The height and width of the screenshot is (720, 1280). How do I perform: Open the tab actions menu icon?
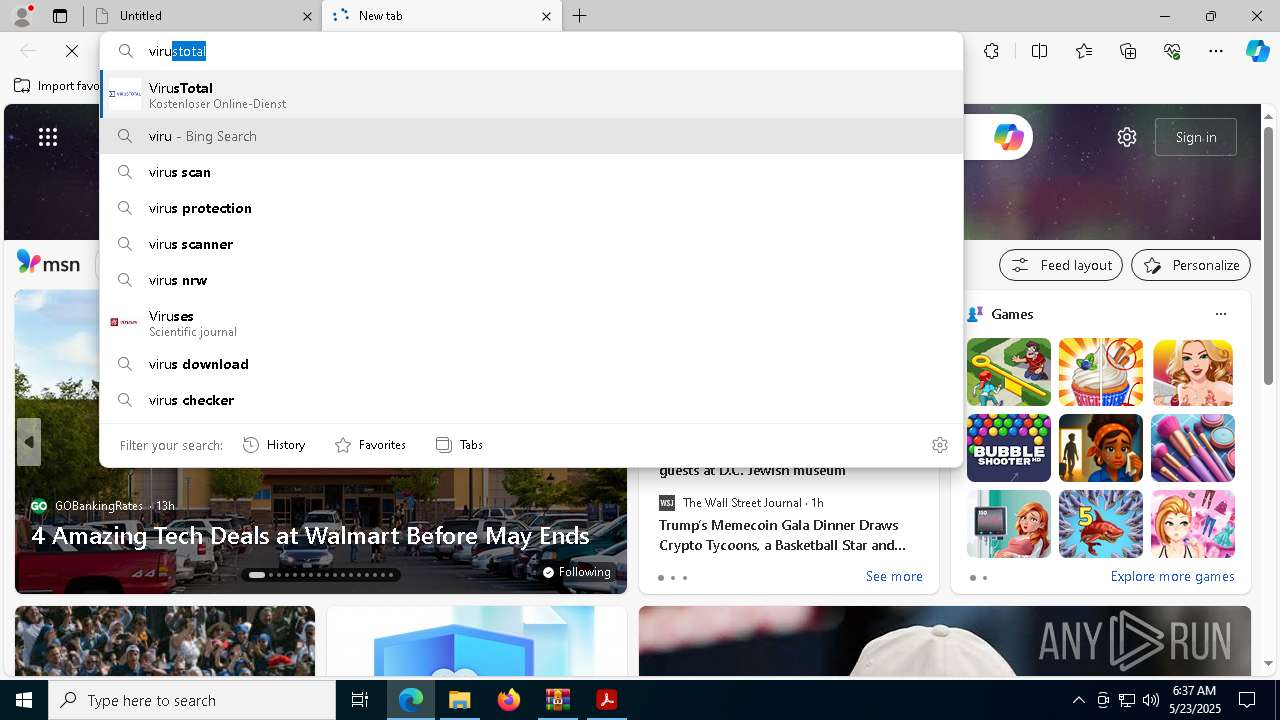coord(60,16)
